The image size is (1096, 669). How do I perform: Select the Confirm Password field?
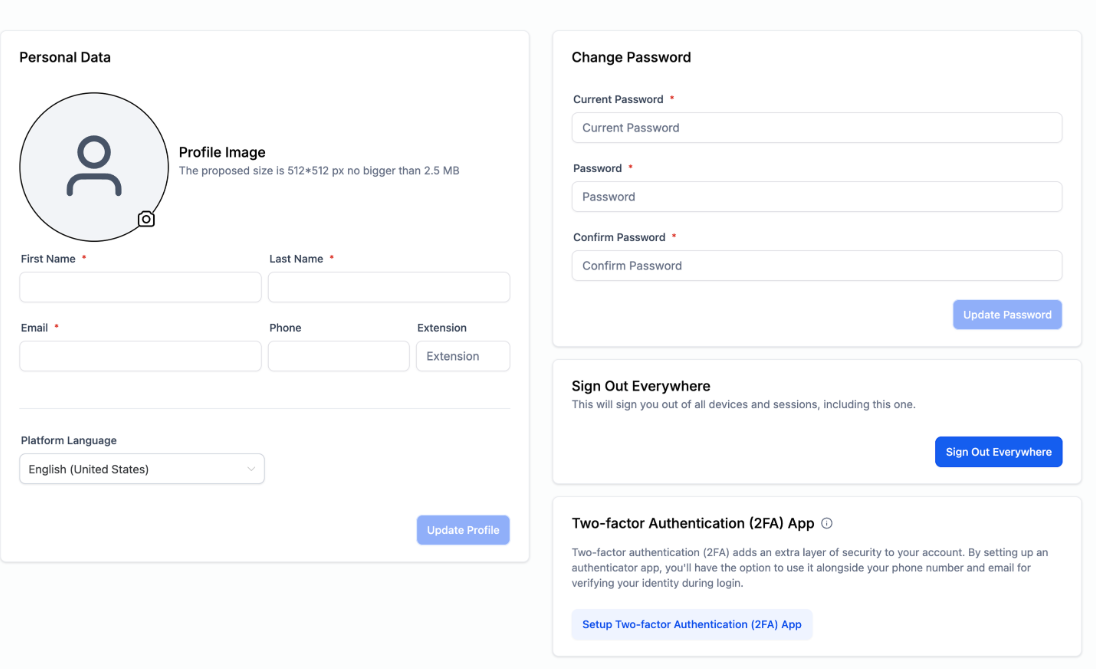coord(817,266)
